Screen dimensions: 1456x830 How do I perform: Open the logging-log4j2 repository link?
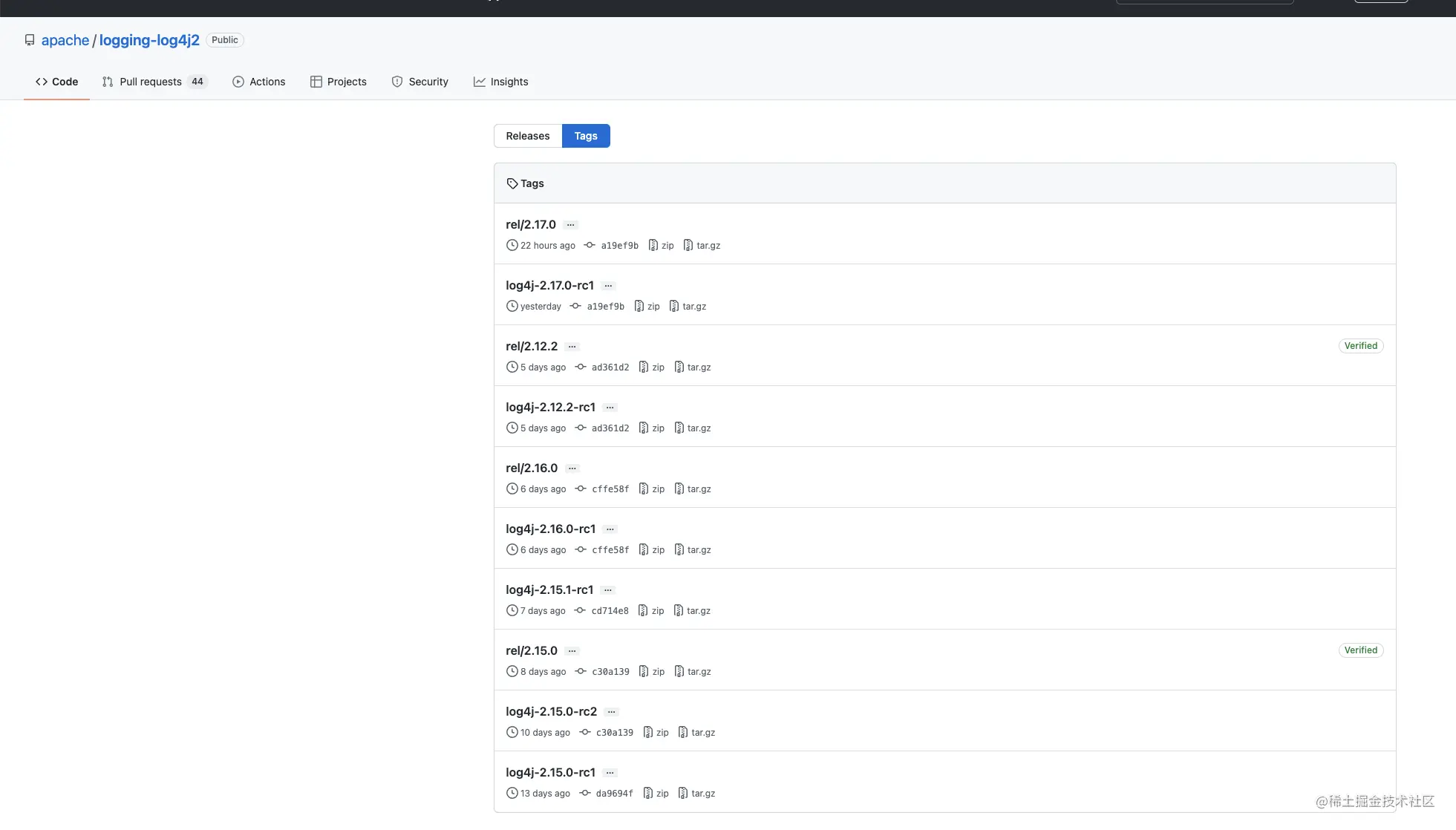(149, 40)
